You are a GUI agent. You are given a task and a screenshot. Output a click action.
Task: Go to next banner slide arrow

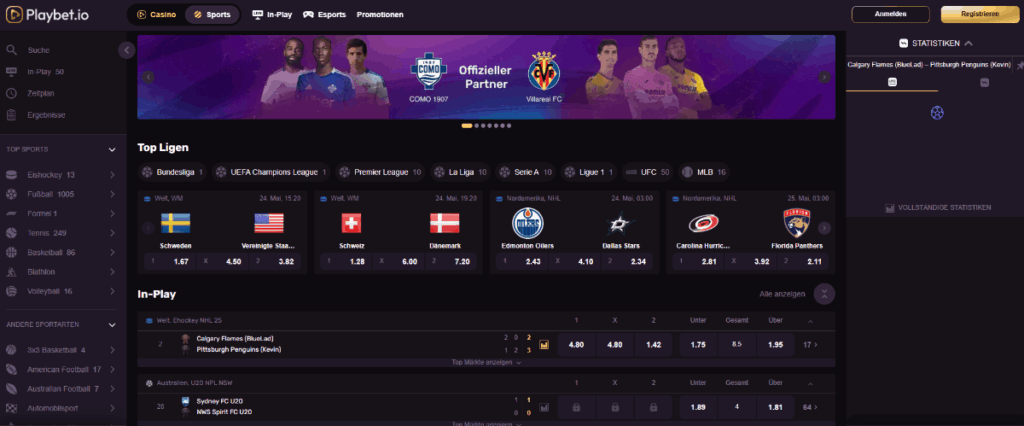pos(825,77)
